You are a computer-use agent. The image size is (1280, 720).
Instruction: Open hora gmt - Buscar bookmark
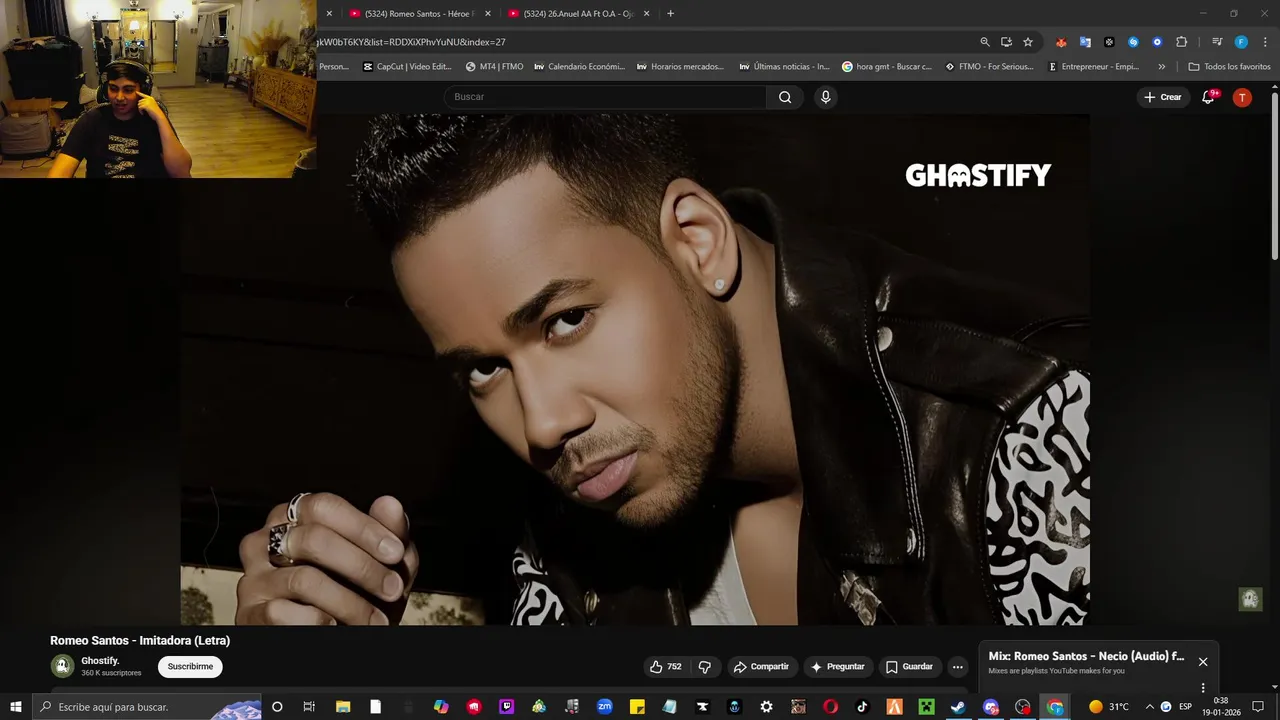(887, 66)
